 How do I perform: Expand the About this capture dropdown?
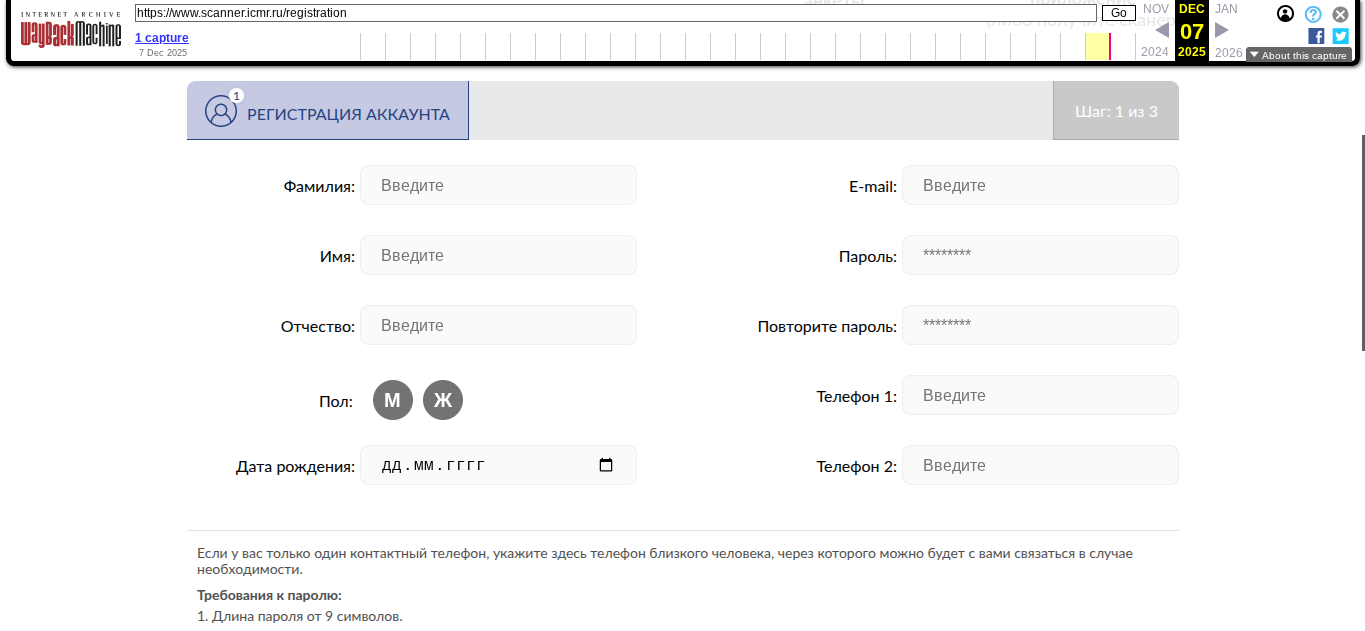(1299, 55)
